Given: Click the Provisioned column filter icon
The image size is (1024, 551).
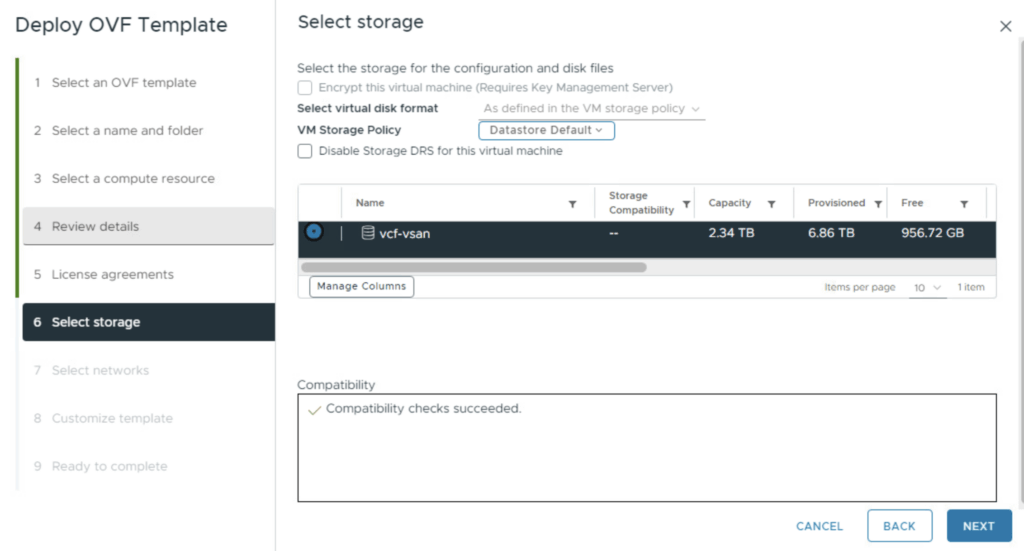Looking at the screenshot, I should (x=877, y=204).
